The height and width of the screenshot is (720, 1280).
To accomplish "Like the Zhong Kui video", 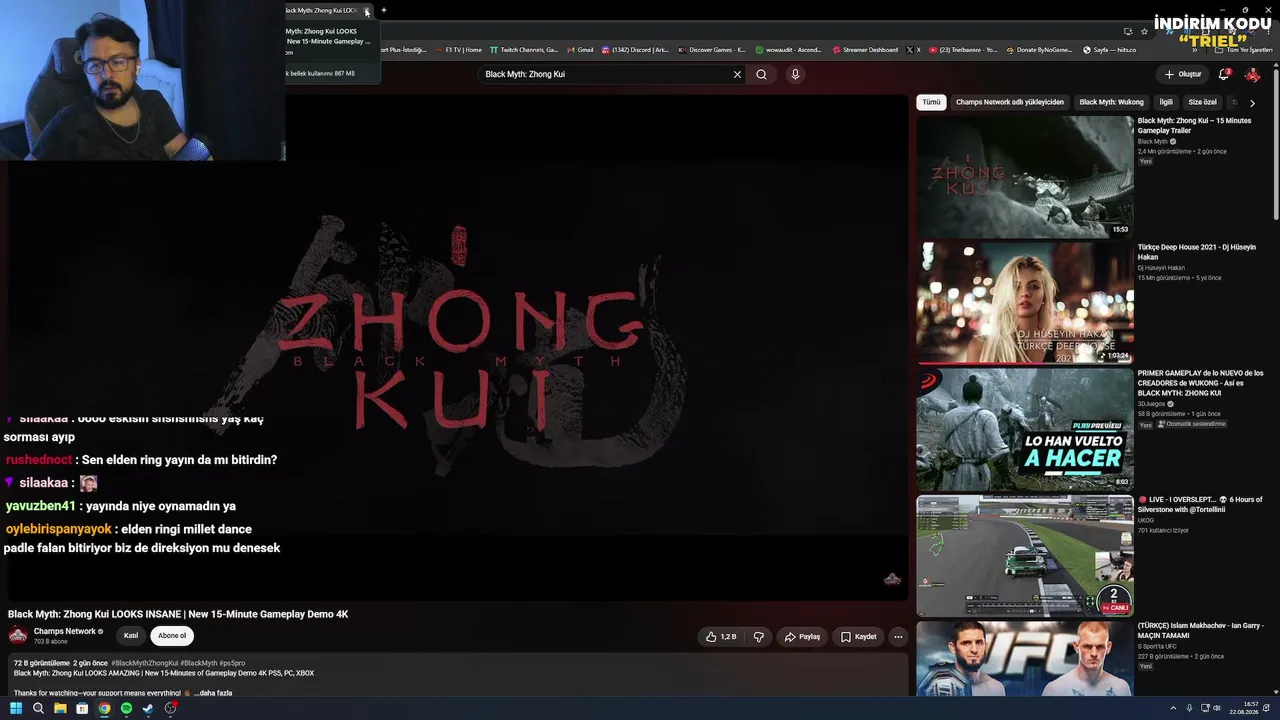I will pos(720,637).
